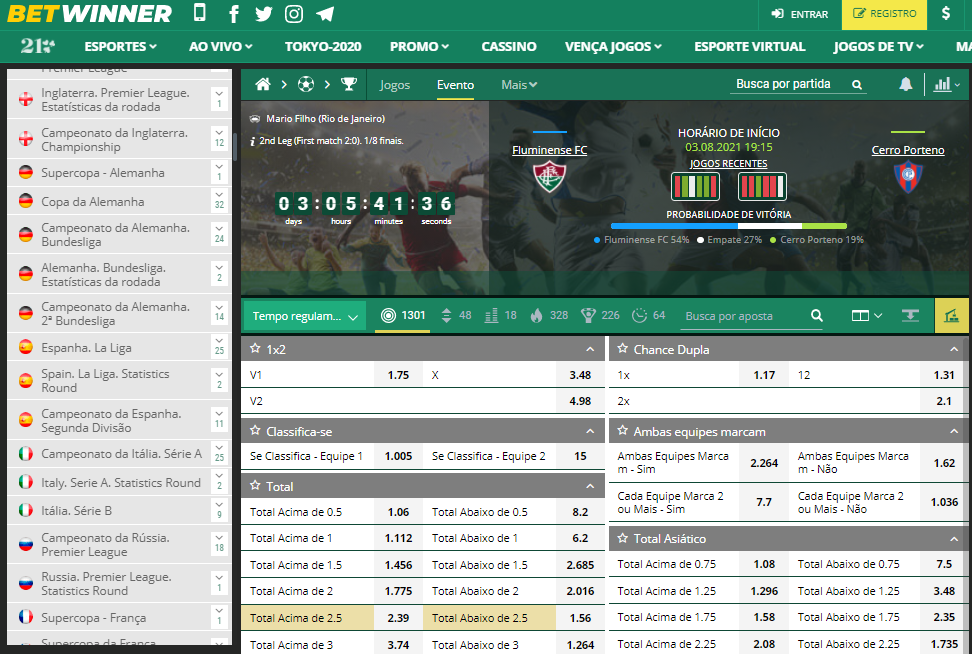Click the bet search magnifier icon
The height and width of the screenshot is (654, 972).
pos(817,316)
